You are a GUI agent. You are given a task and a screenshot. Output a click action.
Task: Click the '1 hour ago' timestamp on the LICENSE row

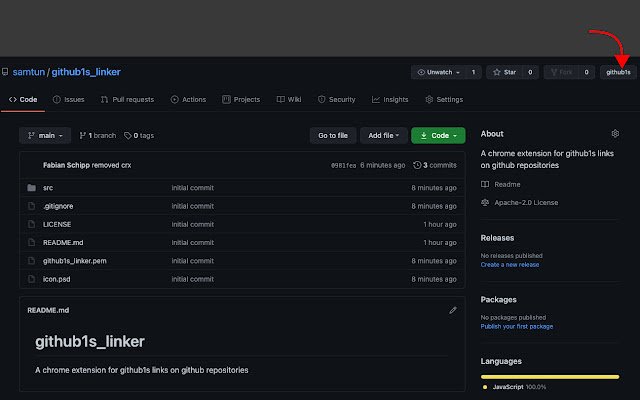pos(440,224)
